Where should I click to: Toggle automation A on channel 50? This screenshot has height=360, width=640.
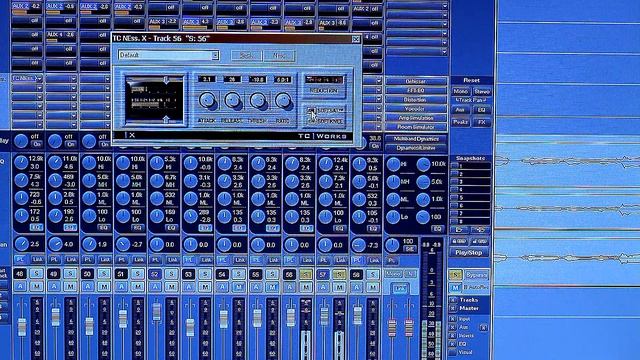pyautogui.click(x=88, y=287)
